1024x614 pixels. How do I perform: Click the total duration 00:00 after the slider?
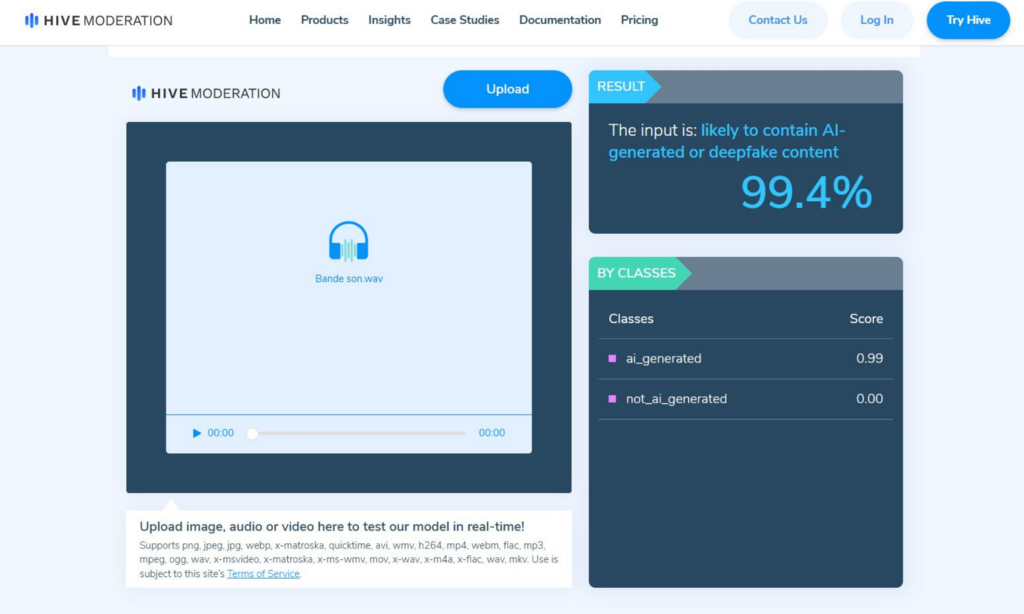[492, 433]
